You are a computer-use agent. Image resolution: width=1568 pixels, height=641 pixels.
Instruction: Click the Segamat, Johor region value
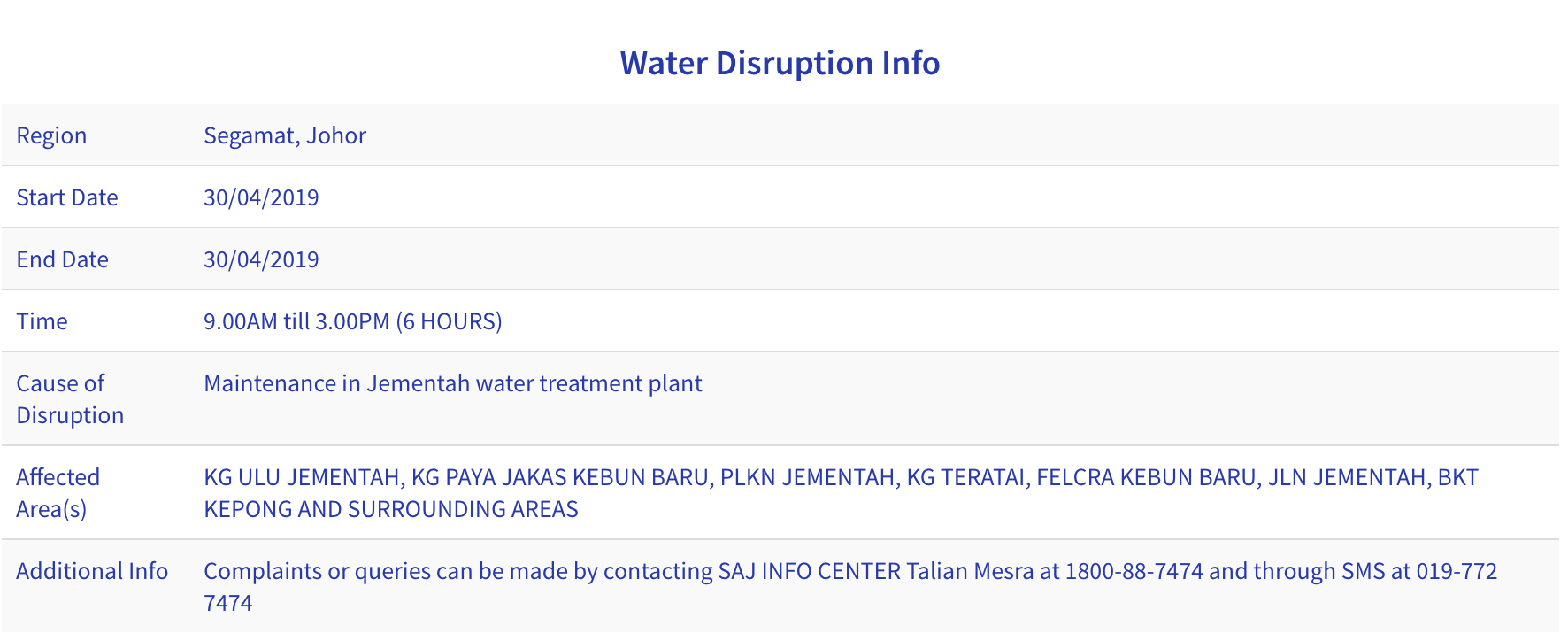(x=285, y=135)
